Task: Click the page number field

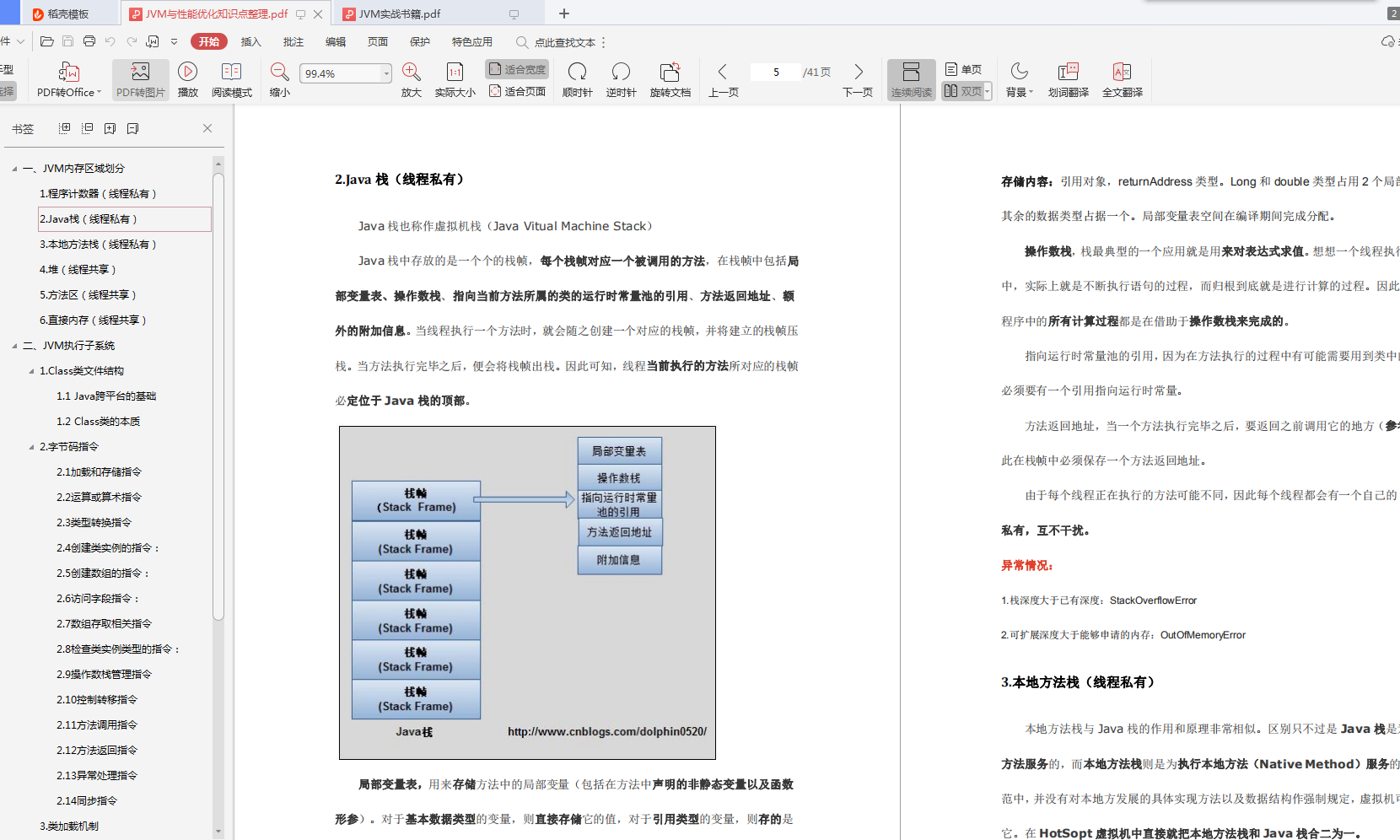Action: pos(776,73)
